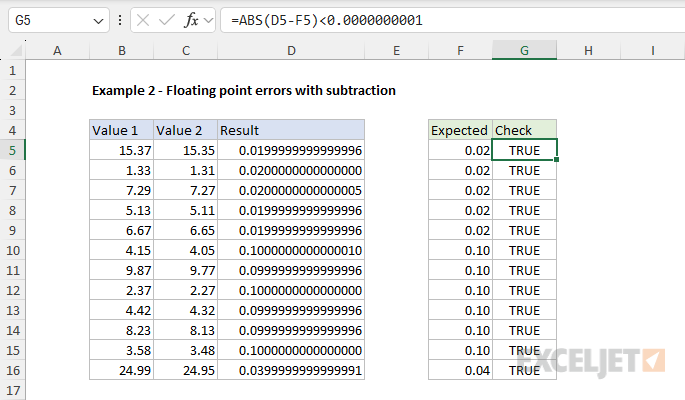The width and height of the screenshot is (685, 400).
Task: Open the Insert Function fx icon
Action: (191, 20)
